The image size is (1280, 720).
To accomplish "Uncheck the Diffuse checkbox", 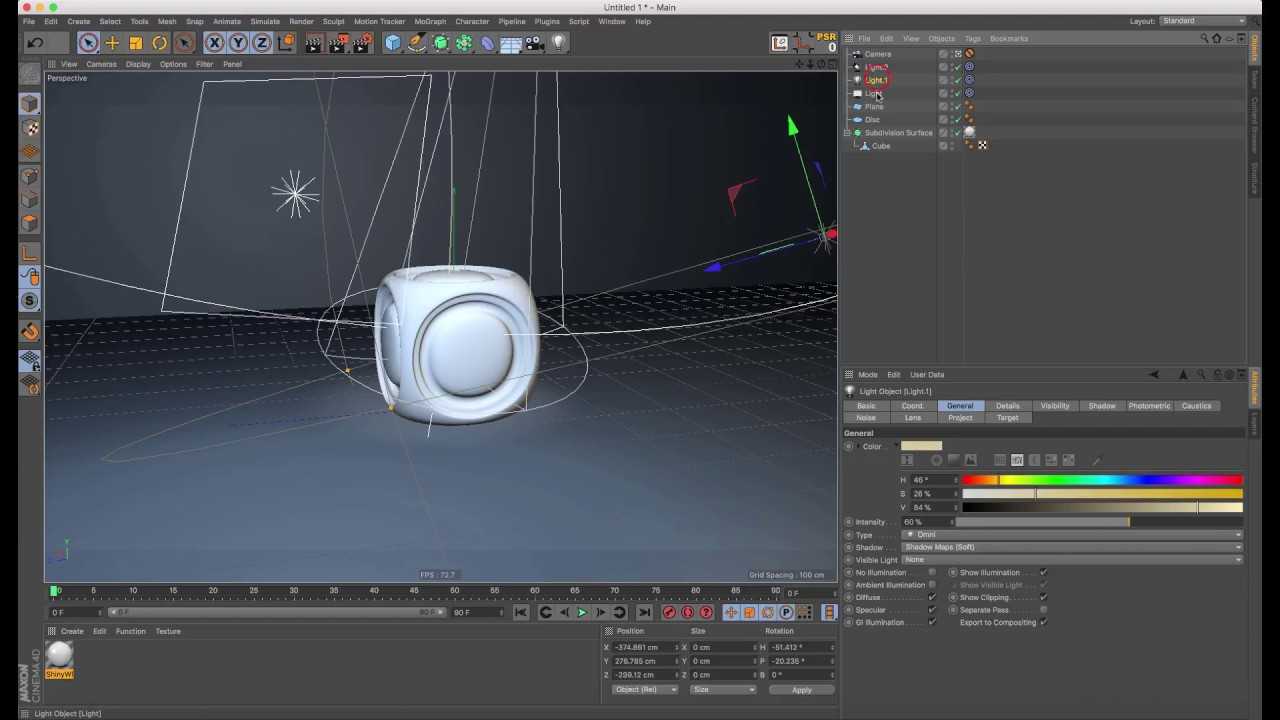I will (932, 597).
